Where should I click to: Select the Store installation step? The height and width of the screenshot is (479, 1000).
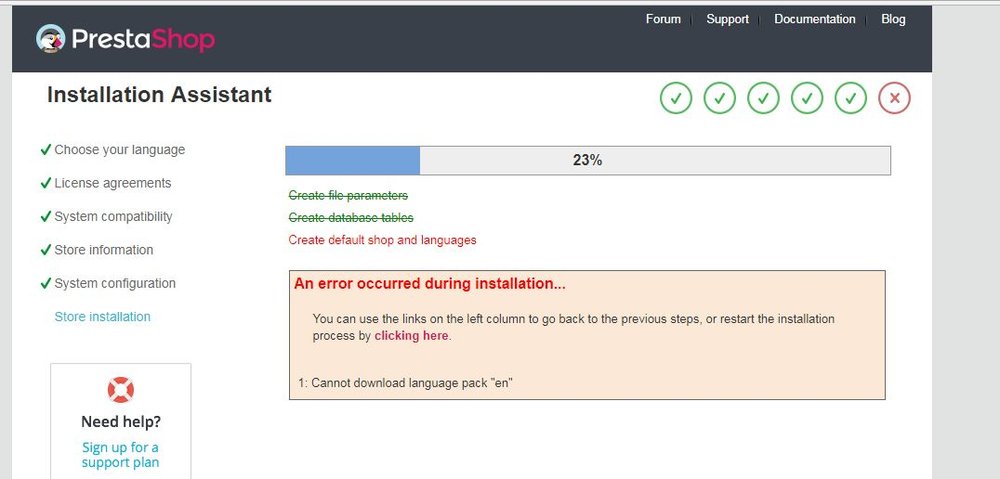(x=102, y=317)
